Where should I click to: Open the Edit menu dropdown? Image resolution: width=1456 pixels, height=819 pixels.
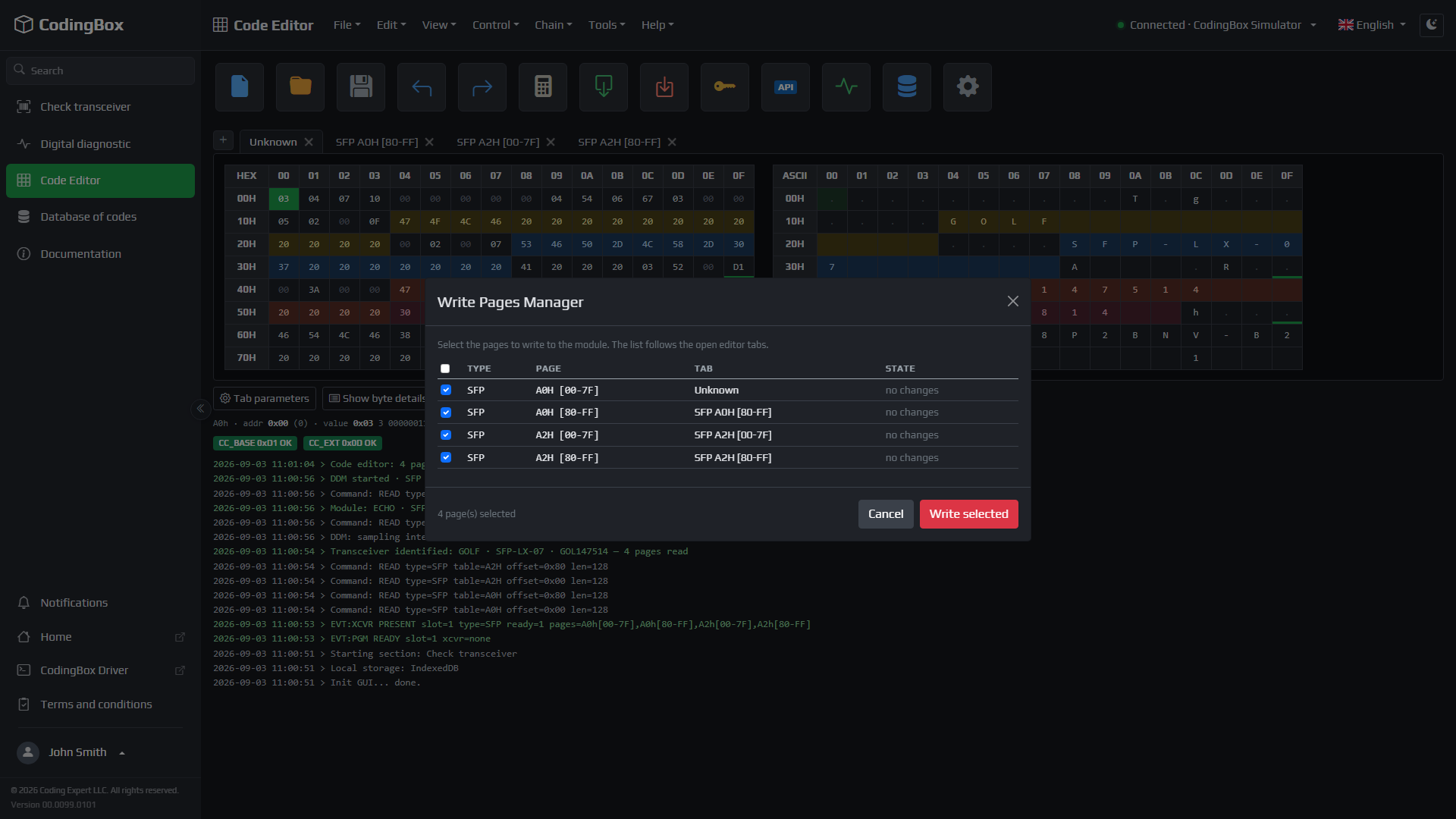pyautogui.click(x=391, y=25)
